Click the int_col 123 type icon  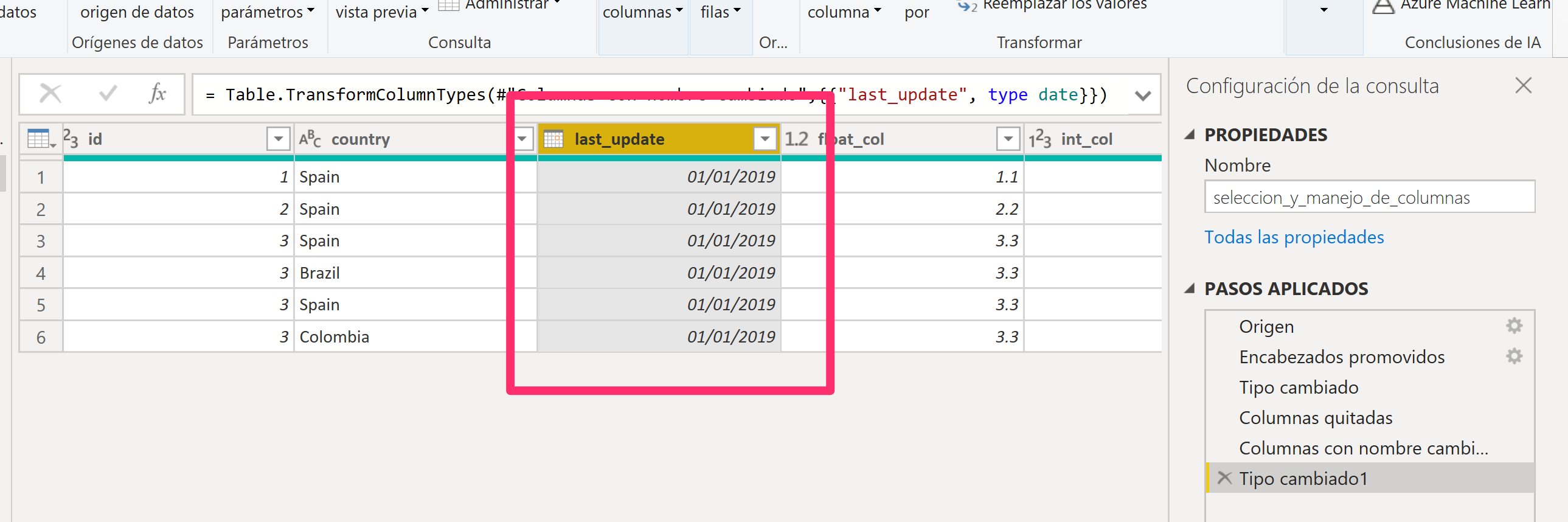pyautogui.click(x=1039, y=139)
